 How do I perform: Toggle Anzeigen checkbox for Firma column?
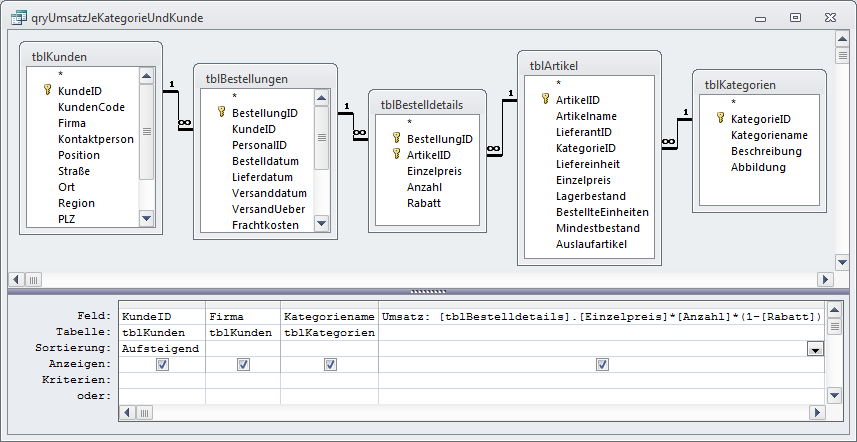pyautogui.click(x=243, y=365)
